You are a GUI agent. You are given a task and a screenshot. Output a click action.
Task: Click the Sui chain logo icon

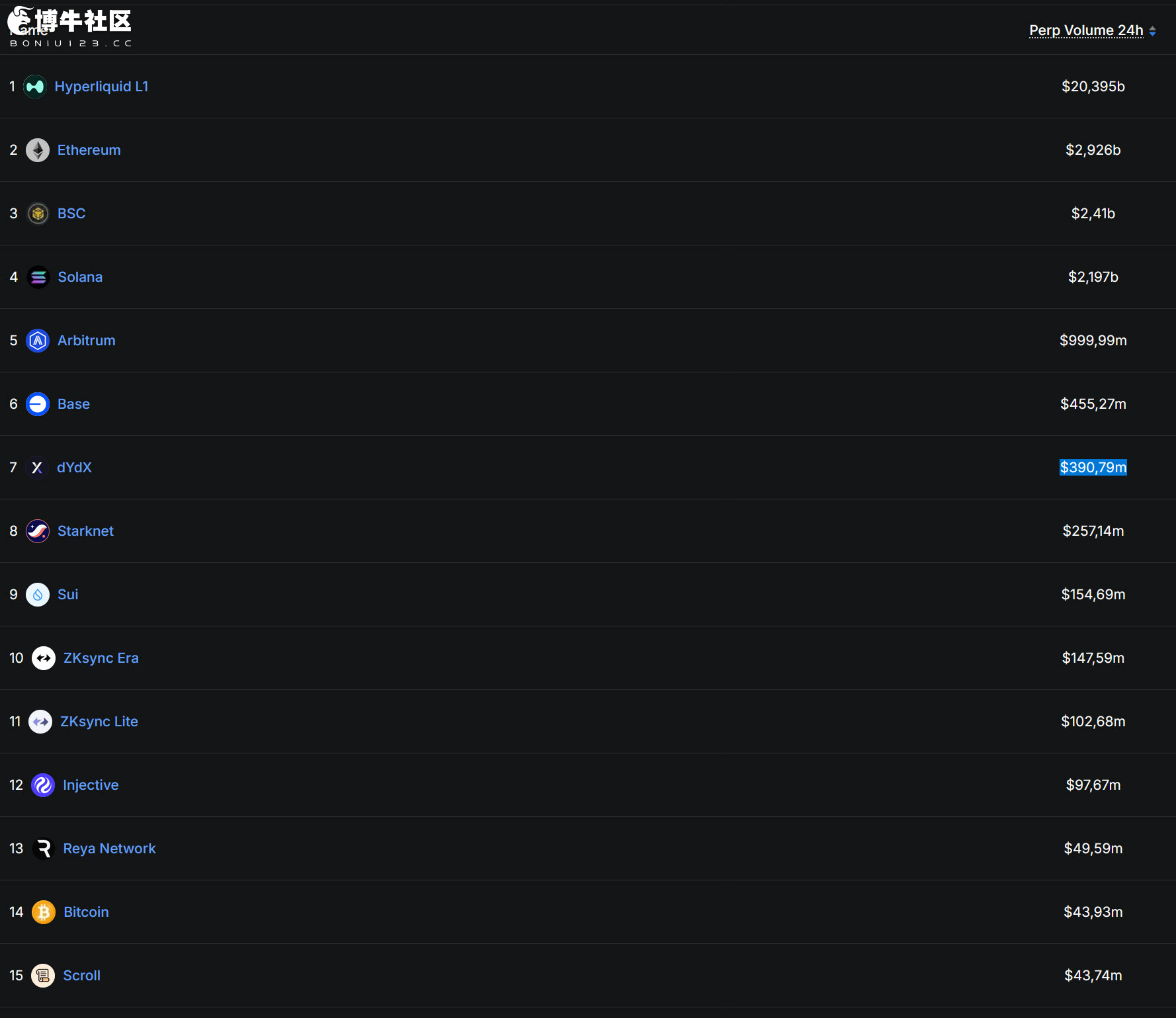click(x=38, y=595)
